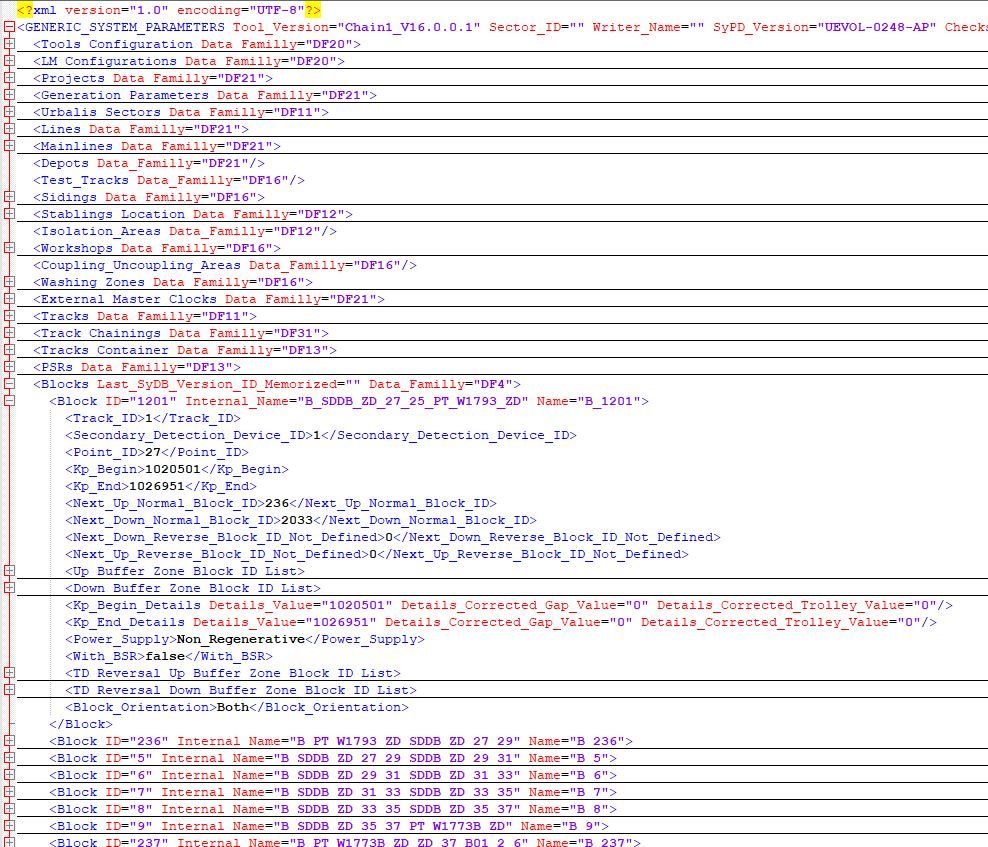This screenshot has width=988, height=847.
Task: Collapse the Blocks node
Action: coord(9,384)
